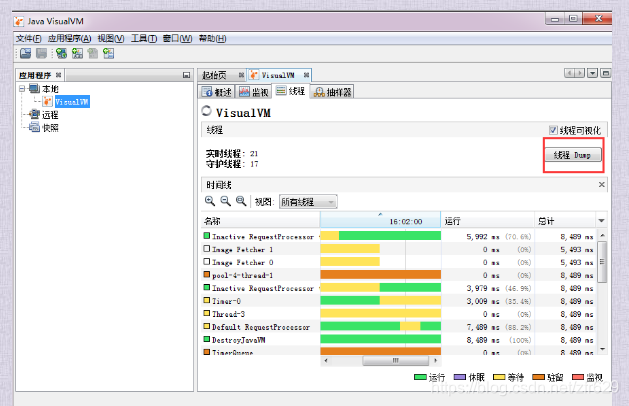Click the grayed-out save icon in toolbar
This screenshot has width=629, height=406.
tap(41, 53)
